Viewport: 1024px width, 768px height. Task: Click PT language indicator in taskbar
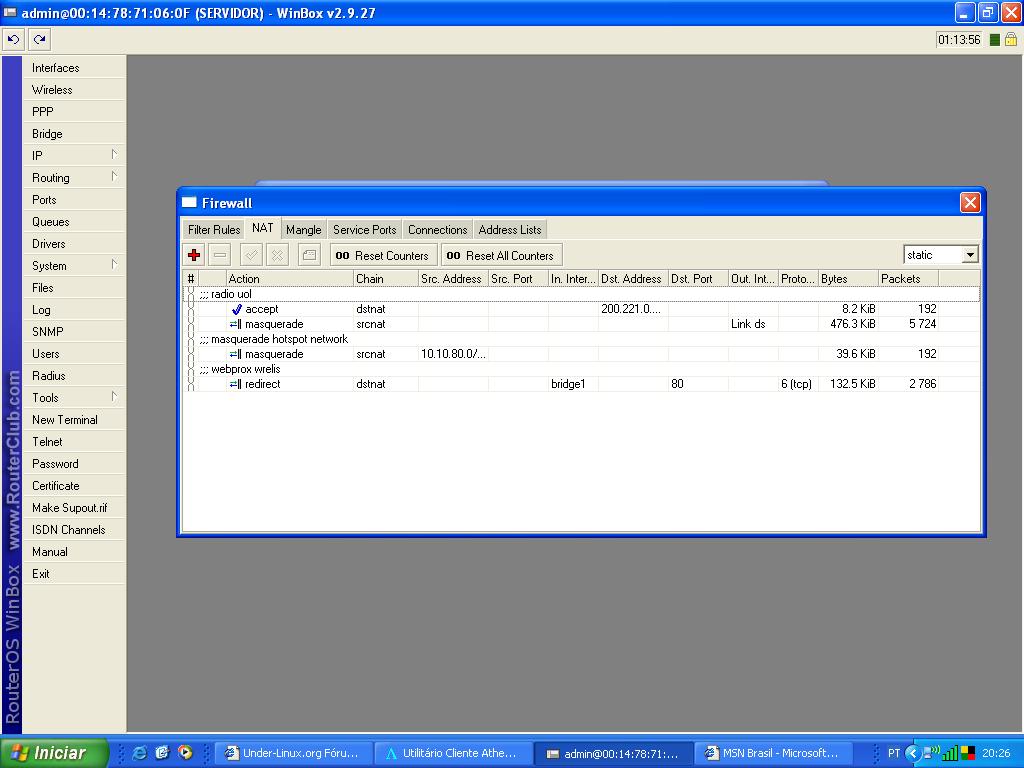pos(894,753)
